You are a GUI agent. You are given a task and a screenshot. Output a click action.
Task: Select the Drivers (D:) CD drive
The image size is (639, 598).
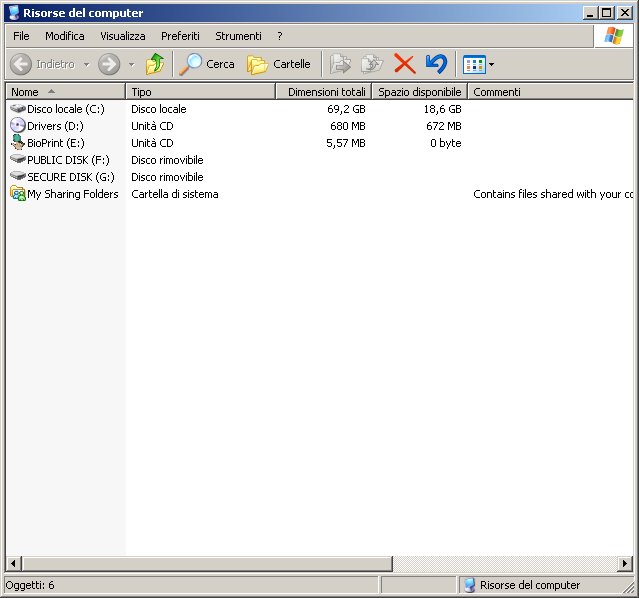55,126
